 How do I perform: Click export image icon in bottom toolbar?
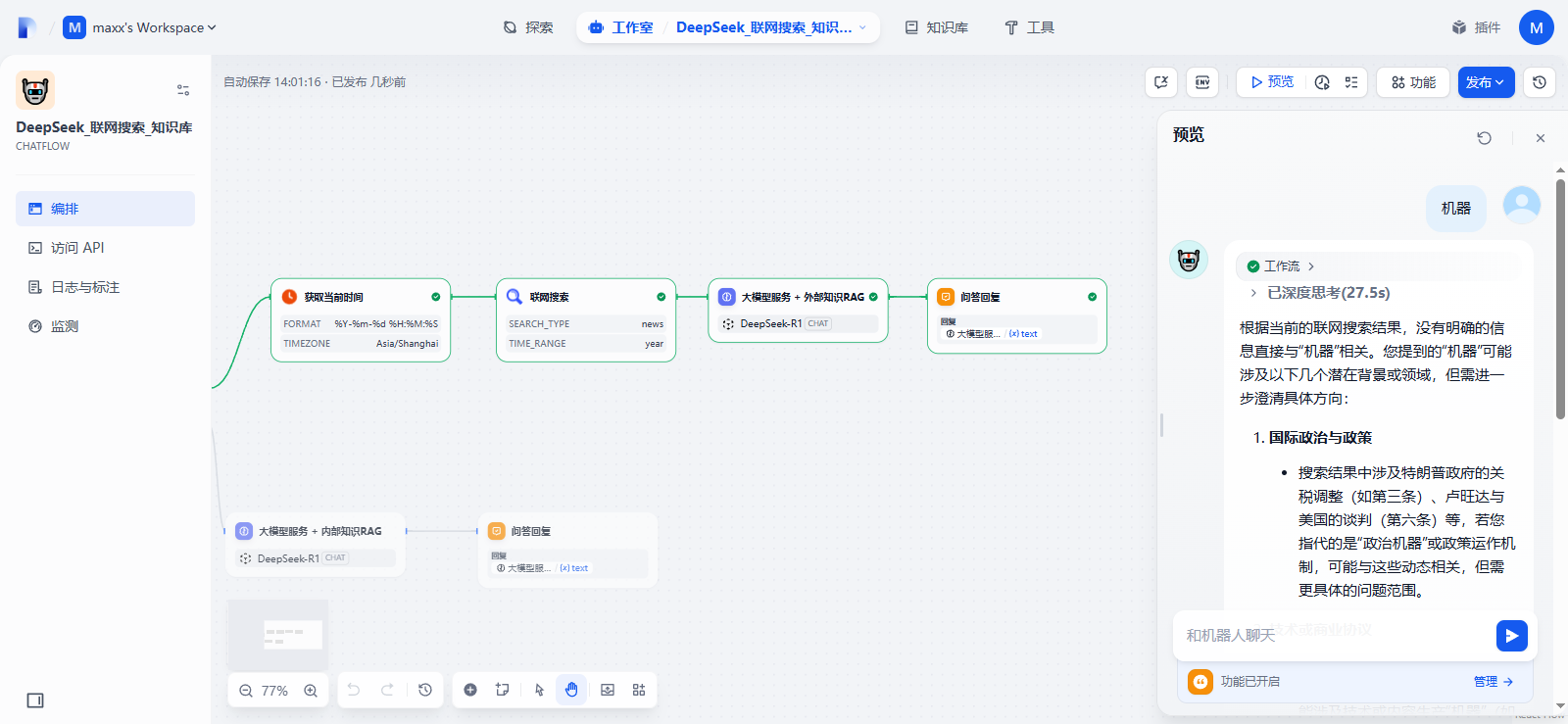608,690
